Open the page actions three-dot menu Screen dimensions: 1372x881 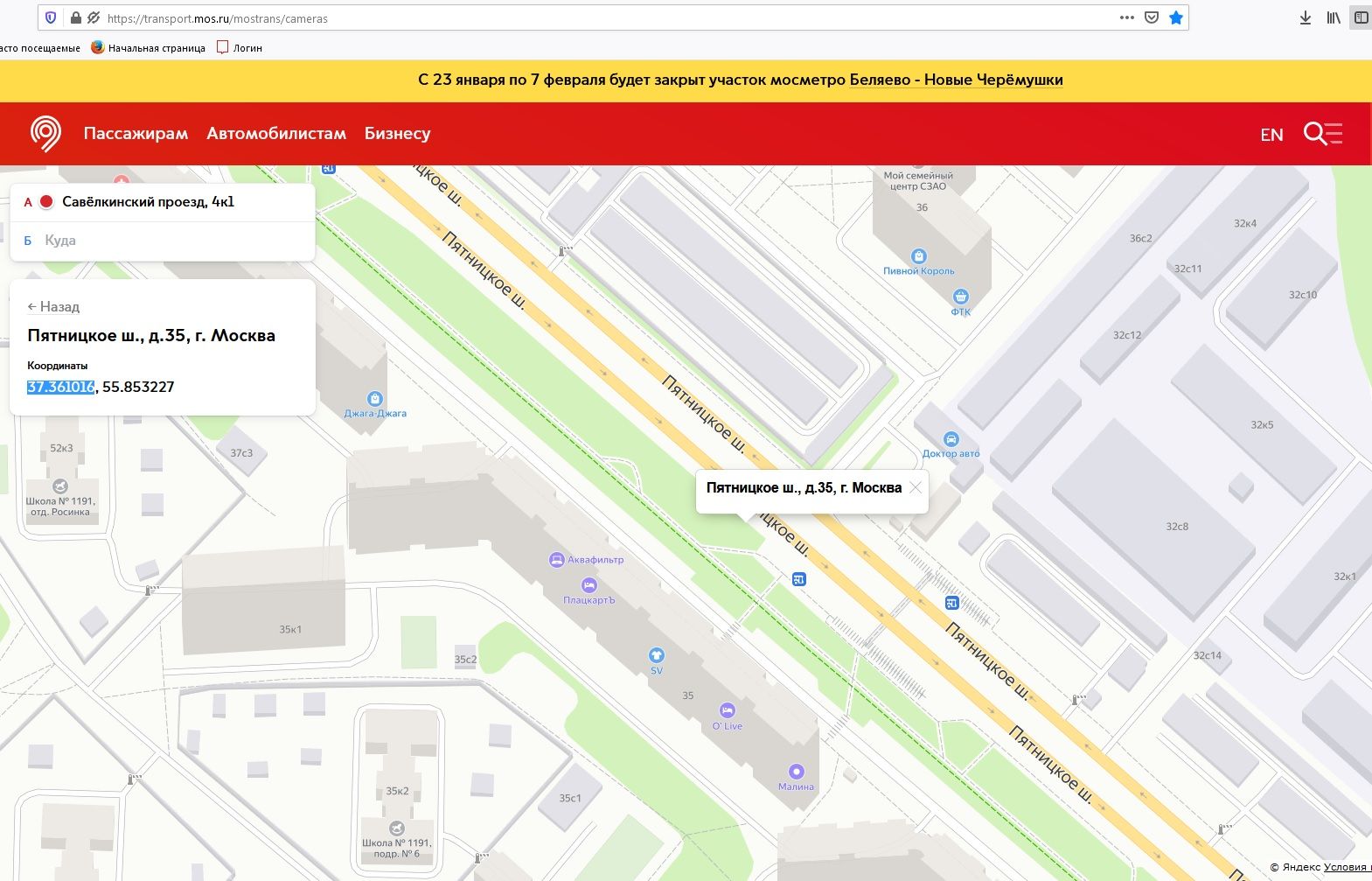1126,17
